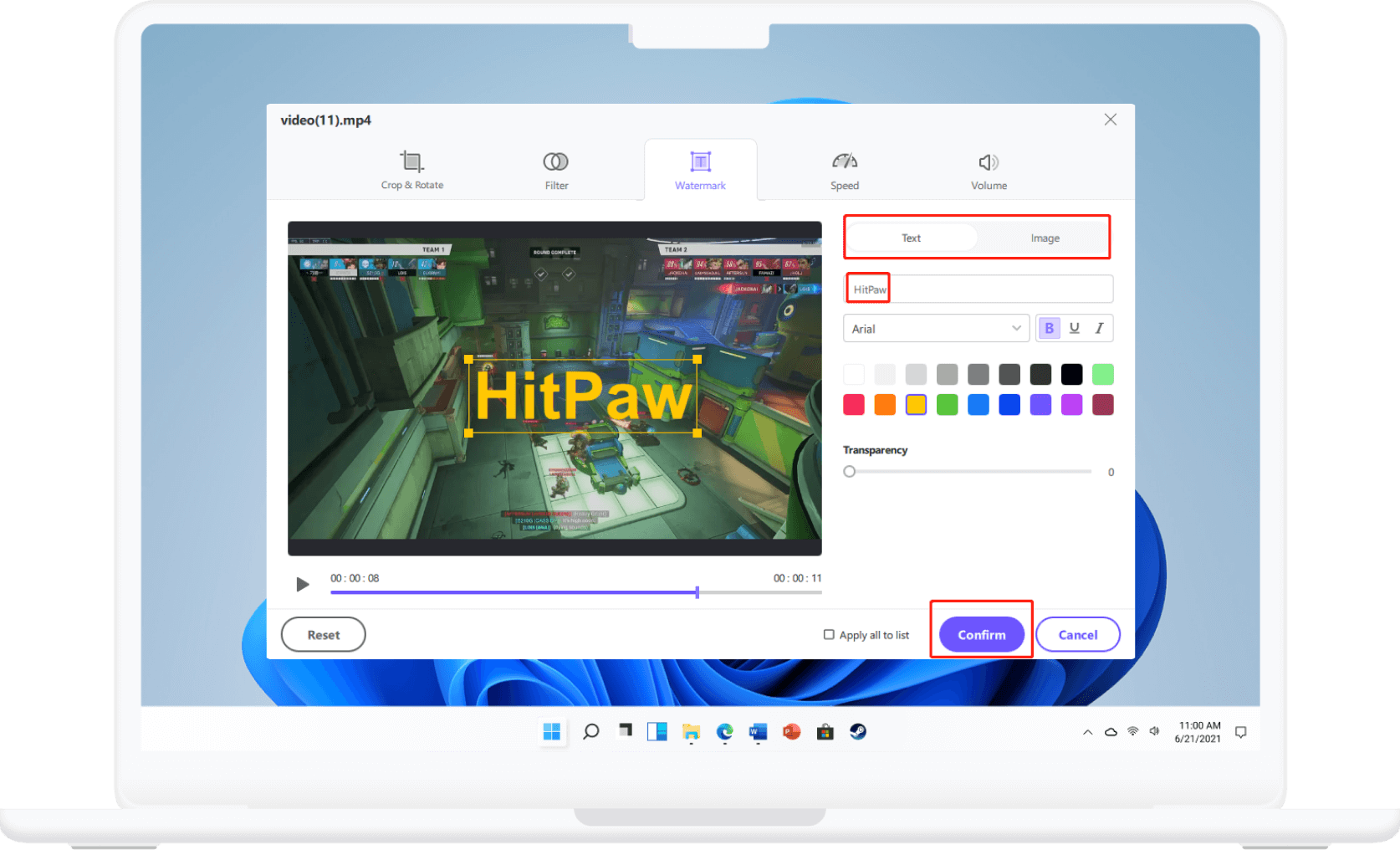Open the Windows Start menu
The width and height of the screenshot is (1400, 850).
click(552, 732)
